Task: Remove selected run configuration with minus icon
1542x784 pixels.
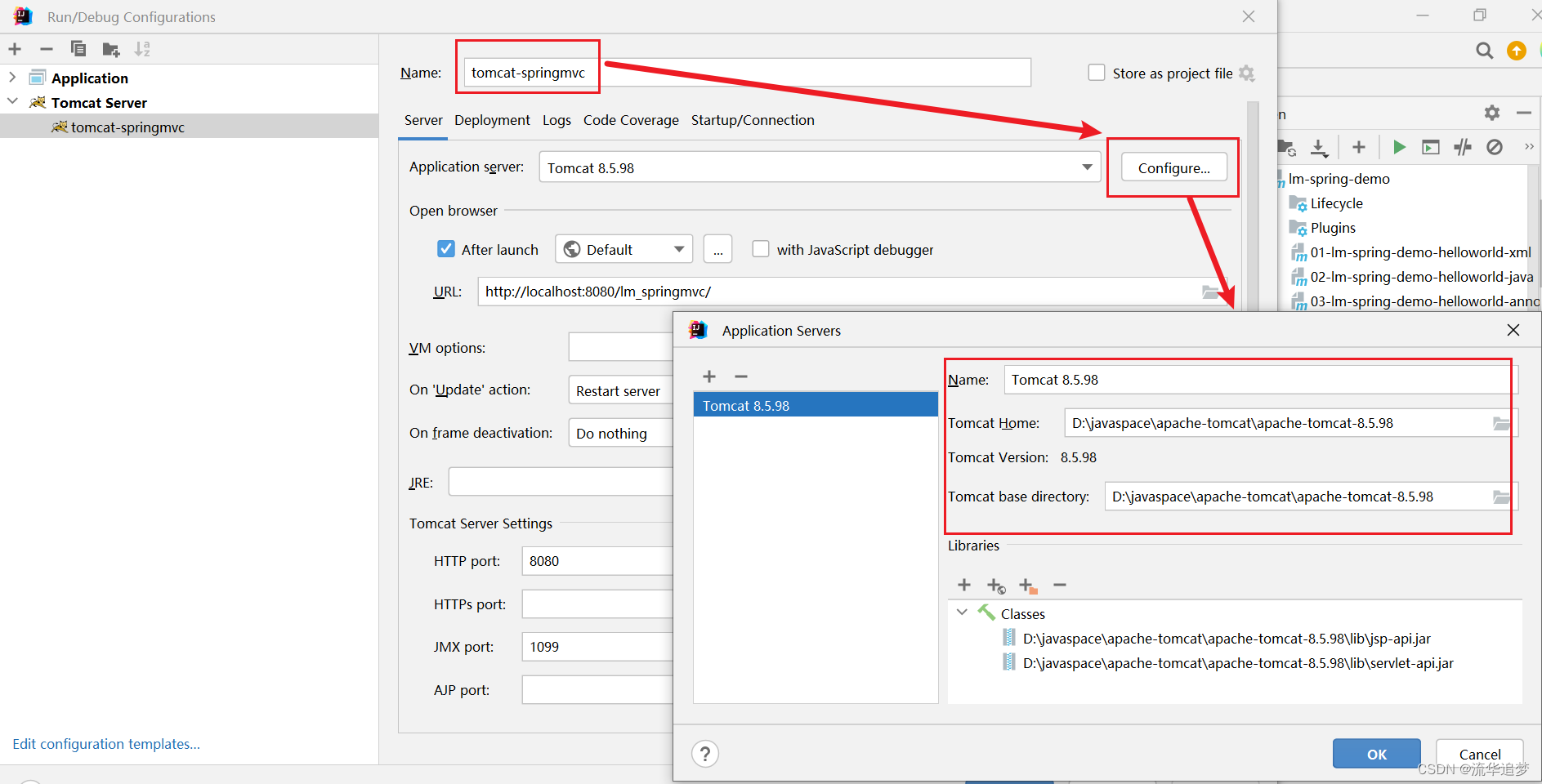Action: pyautogui.click(x=47, y=49)
